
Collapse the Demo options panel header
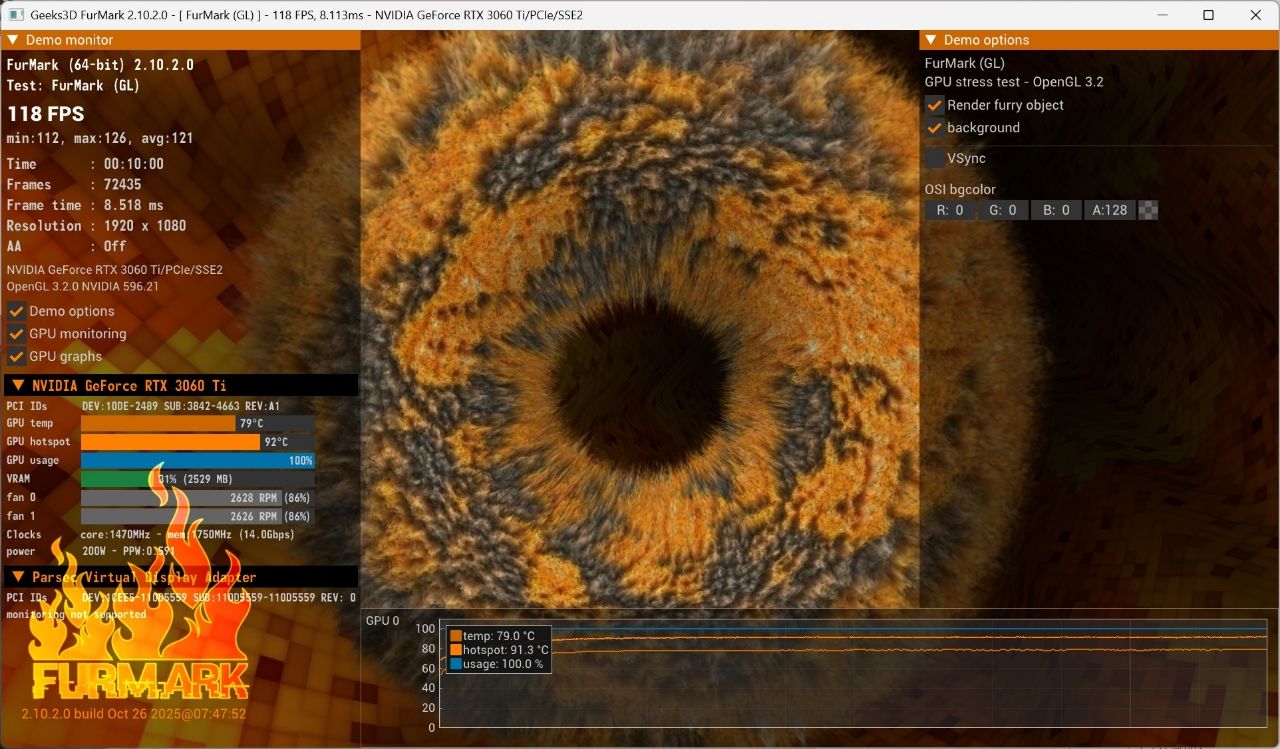[x=931, y=40]
